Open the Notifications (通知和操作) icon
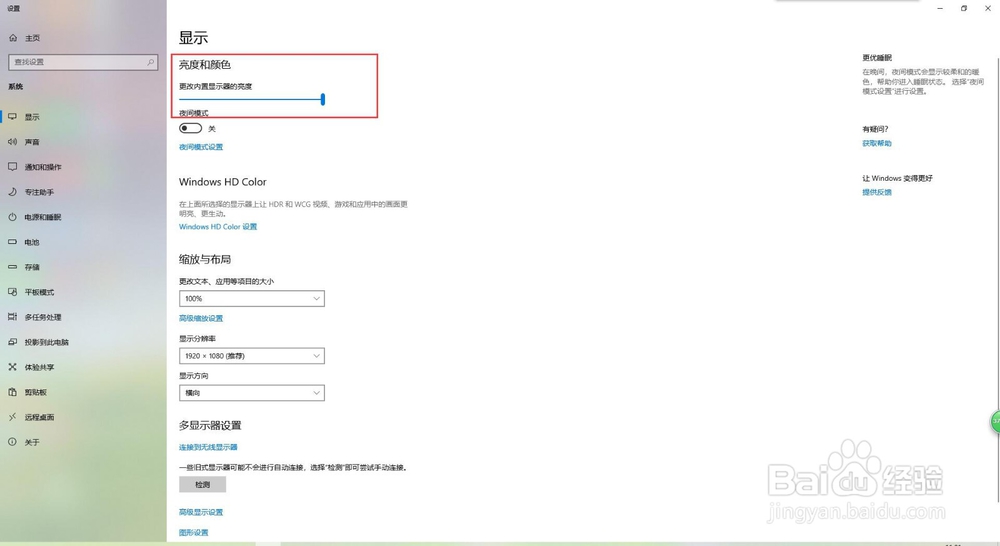 pyautogui.click(x=13, y=166)
